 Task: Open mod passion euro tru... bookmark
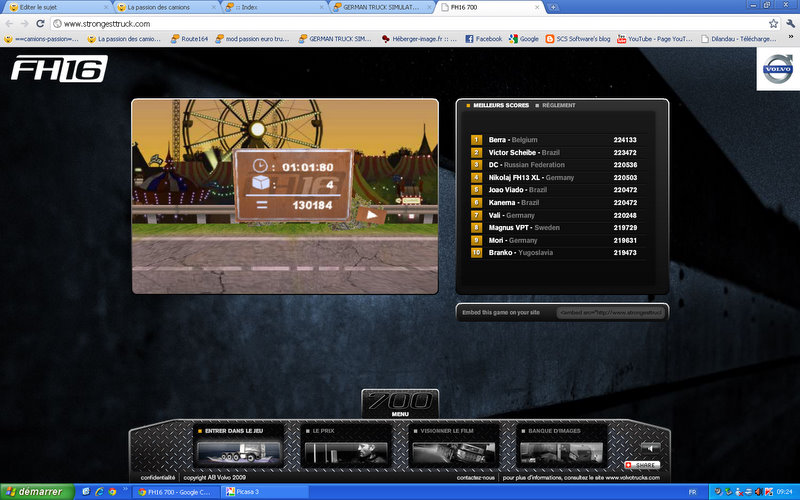252,39
